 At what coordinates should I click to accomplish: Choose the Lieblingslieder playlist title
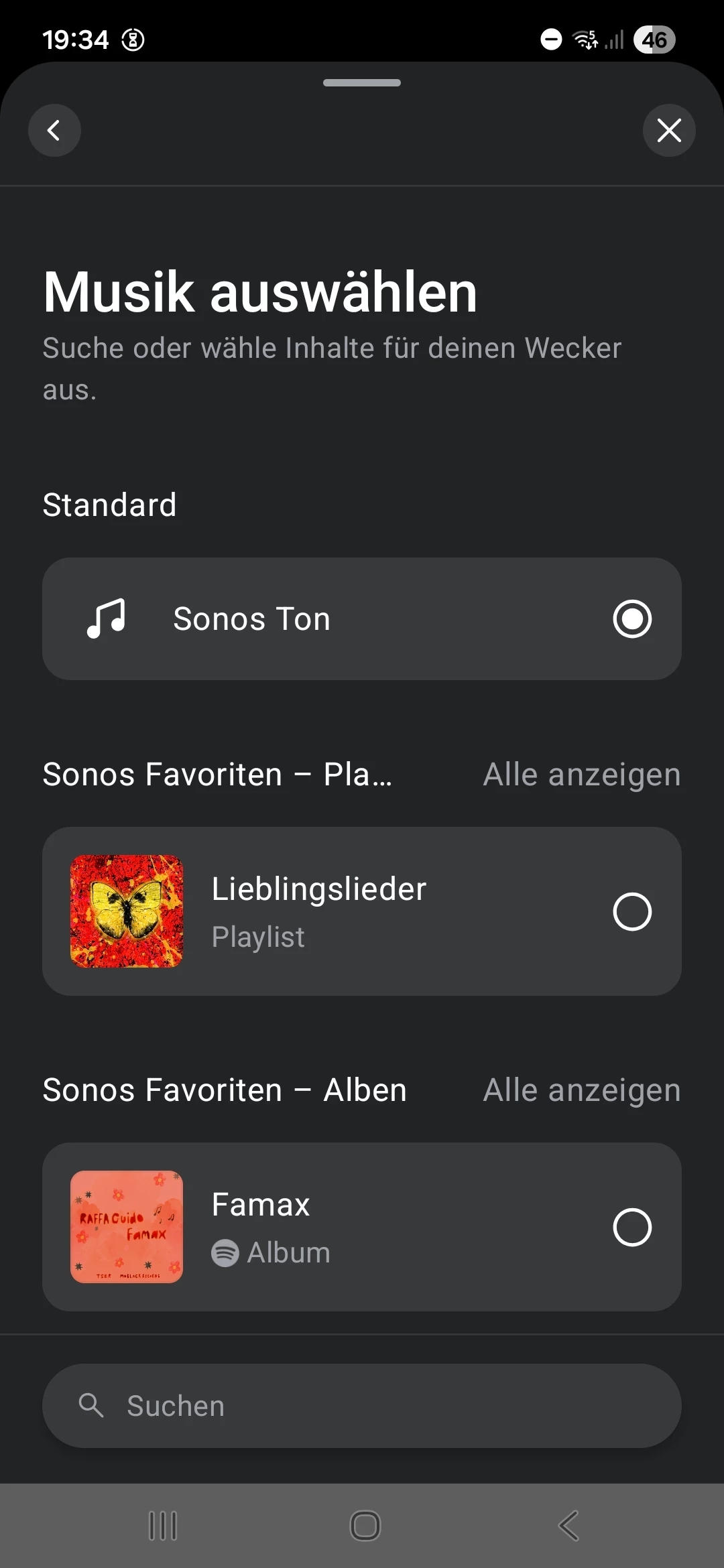click(319, 889)
